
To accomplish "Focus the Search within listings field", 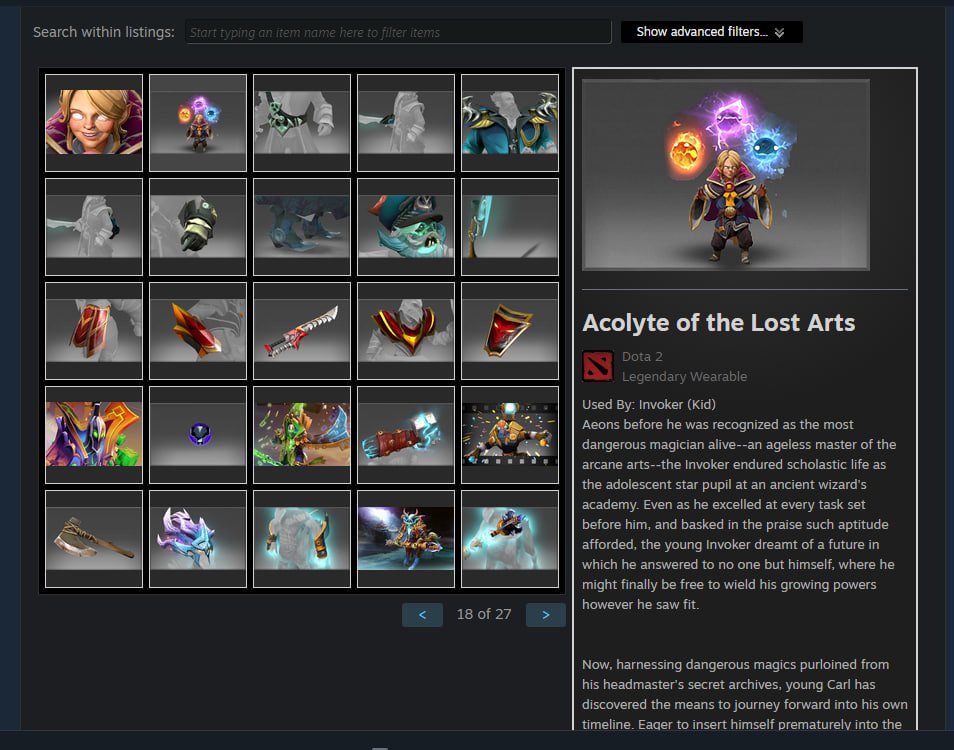I will (398, 32).
